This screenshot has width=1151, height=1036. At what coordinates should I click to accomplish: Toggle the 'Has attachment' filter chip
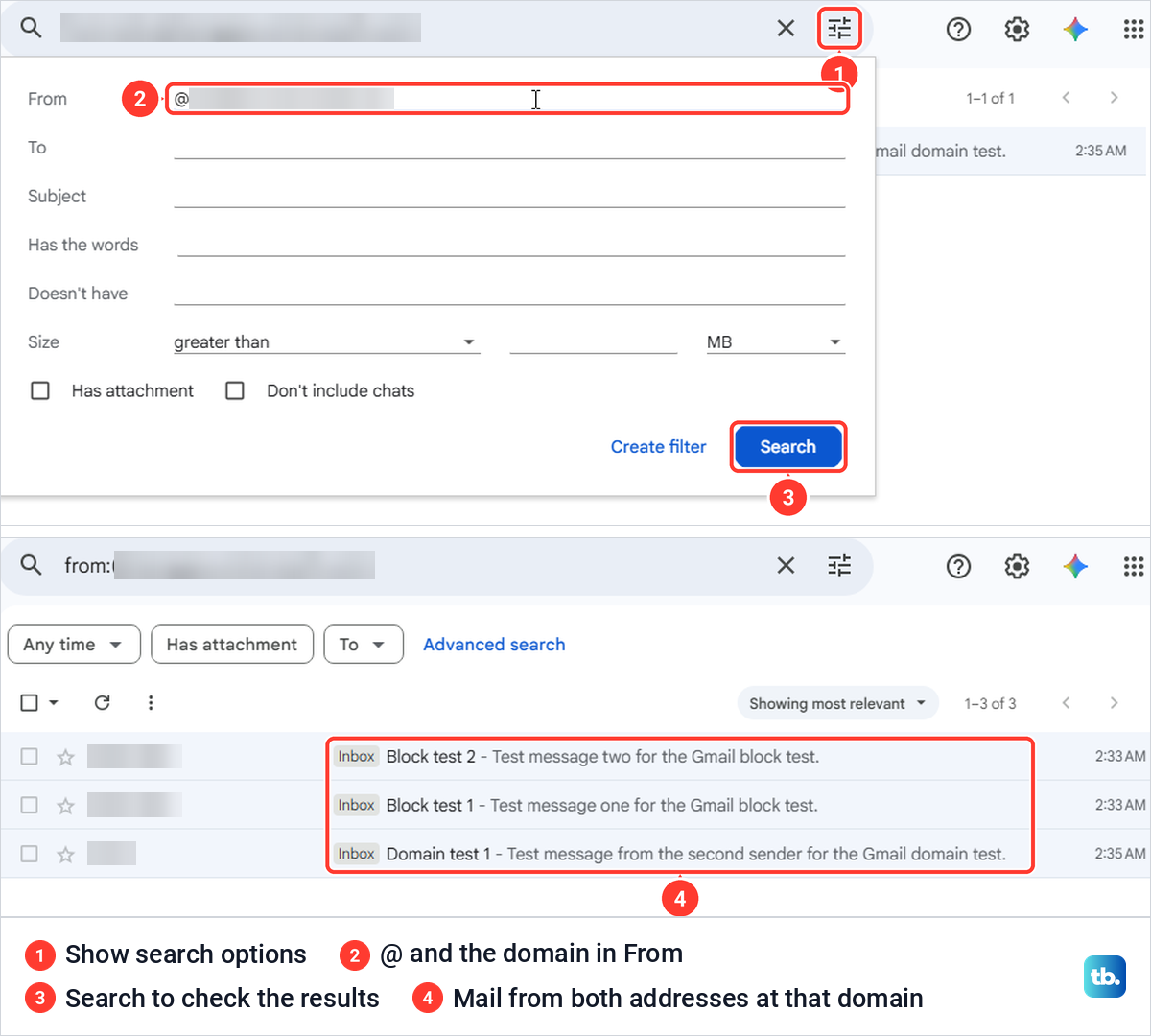pos(232,645)
